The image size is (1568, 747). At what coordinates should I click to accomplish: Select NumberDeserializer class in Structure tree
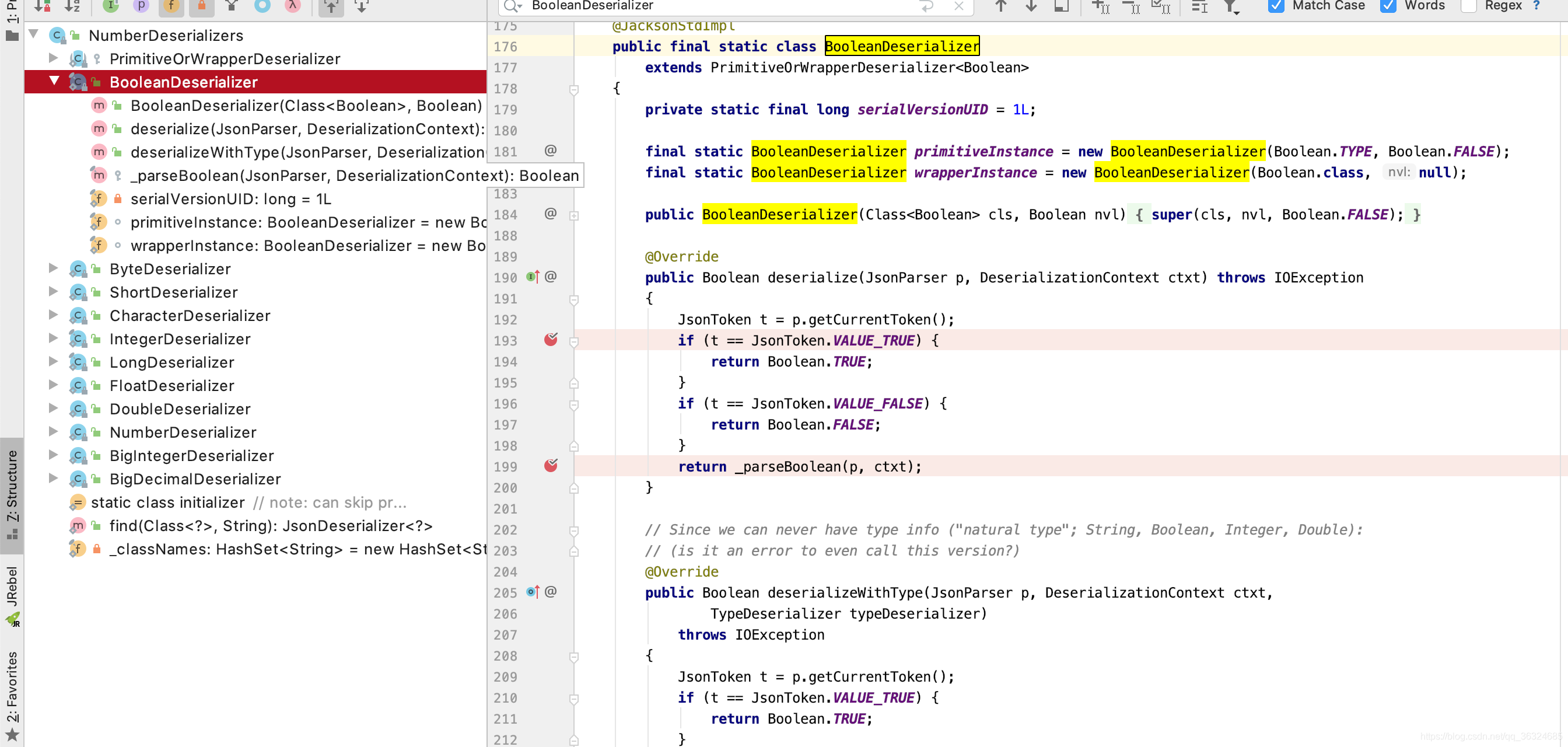[183, 432]
